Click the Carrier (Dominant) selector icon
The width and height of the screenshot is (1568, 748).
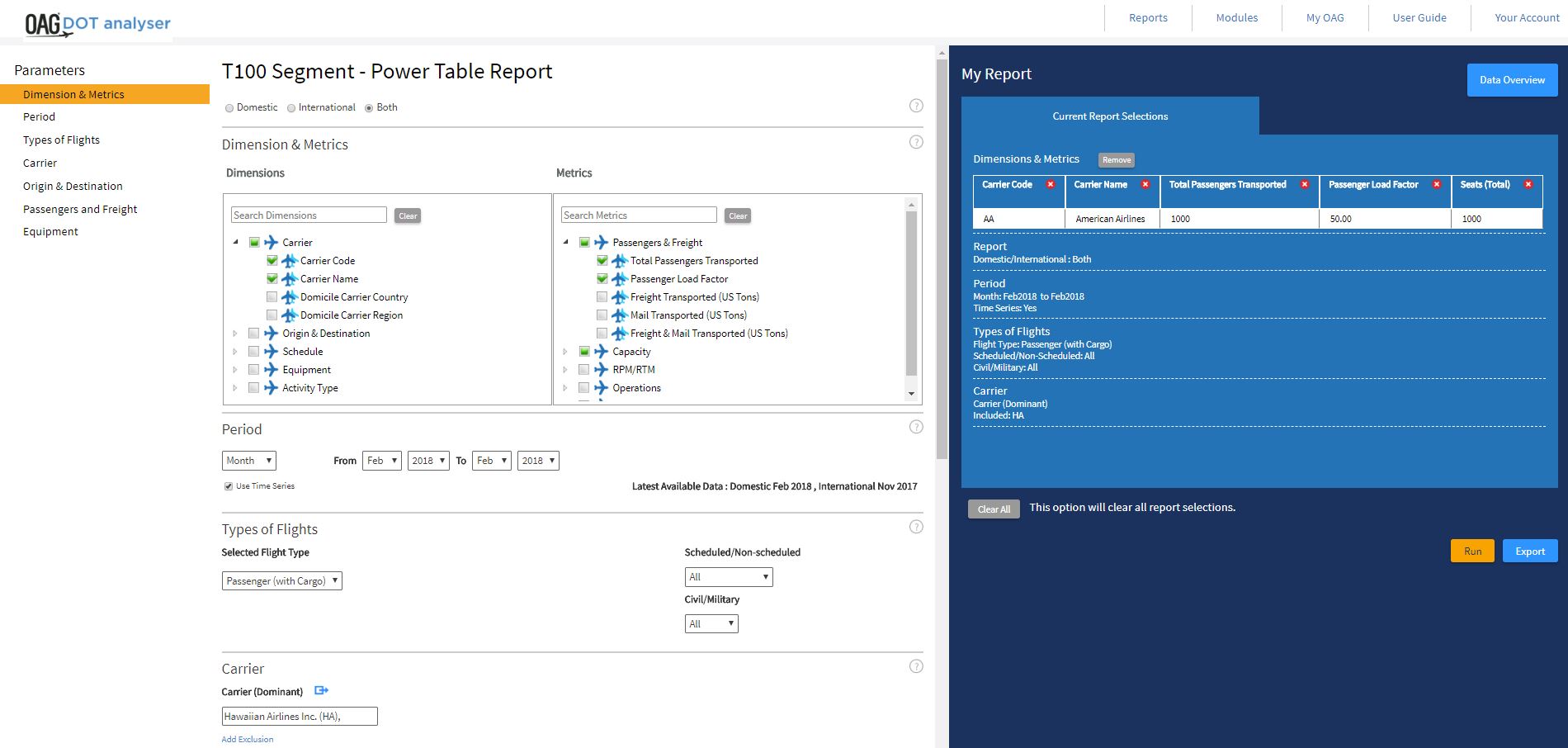321,690
